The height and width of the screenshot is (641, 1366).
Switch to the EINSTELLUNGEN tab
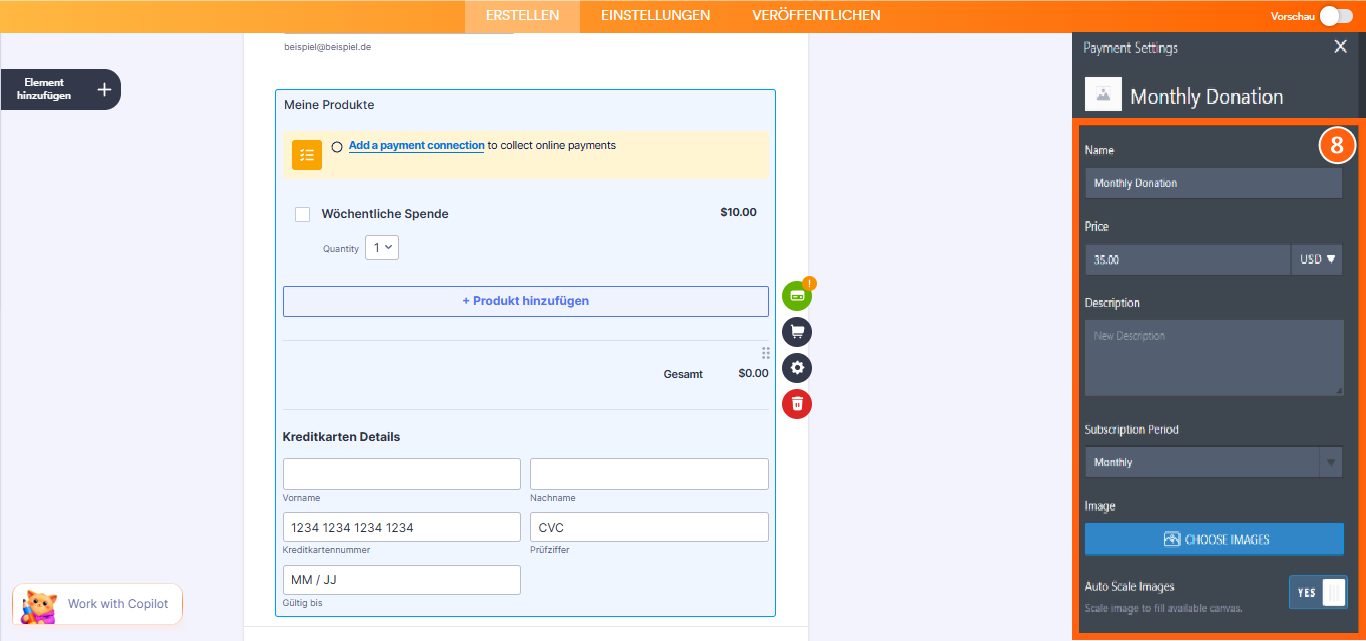pos(655,16)
